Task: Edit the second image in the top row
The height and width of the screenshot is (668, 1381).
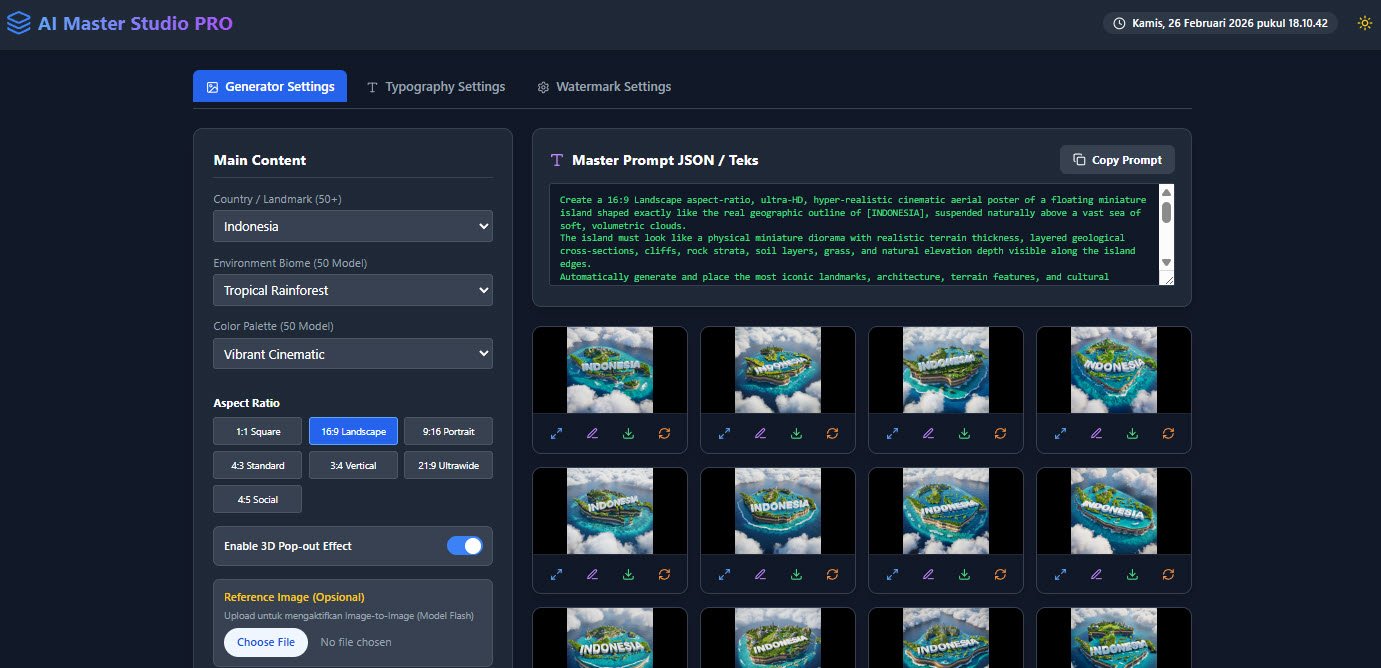Action: [761, 433]
